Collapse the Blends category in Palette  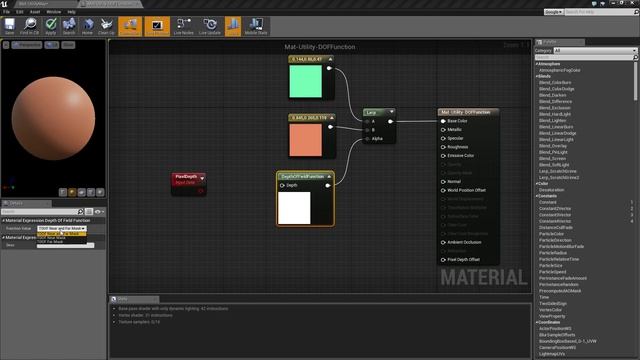point(537,76)
